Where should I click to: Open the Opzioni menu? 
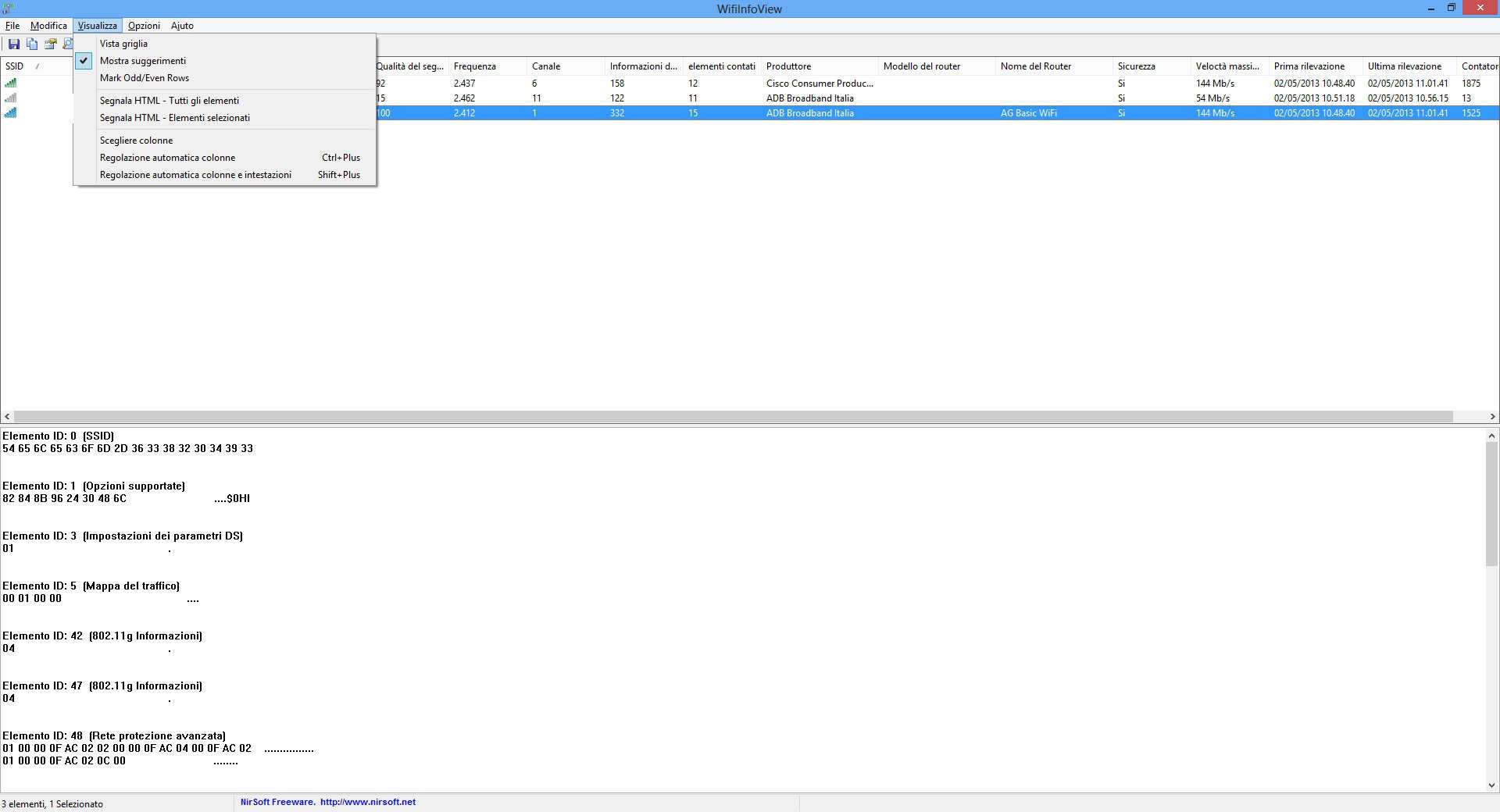(x=144, y=26)
